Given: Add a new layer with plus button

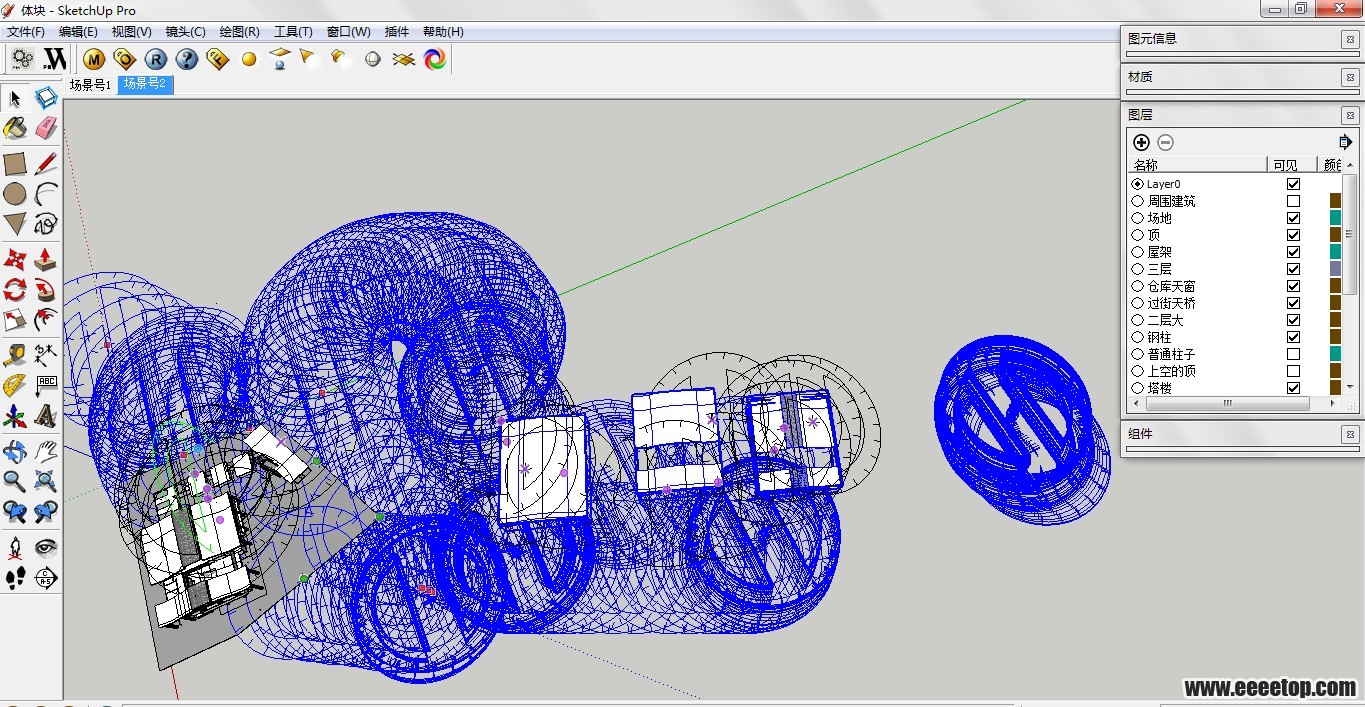Looking at the screenshot, I should click(x=1141, y=142).
